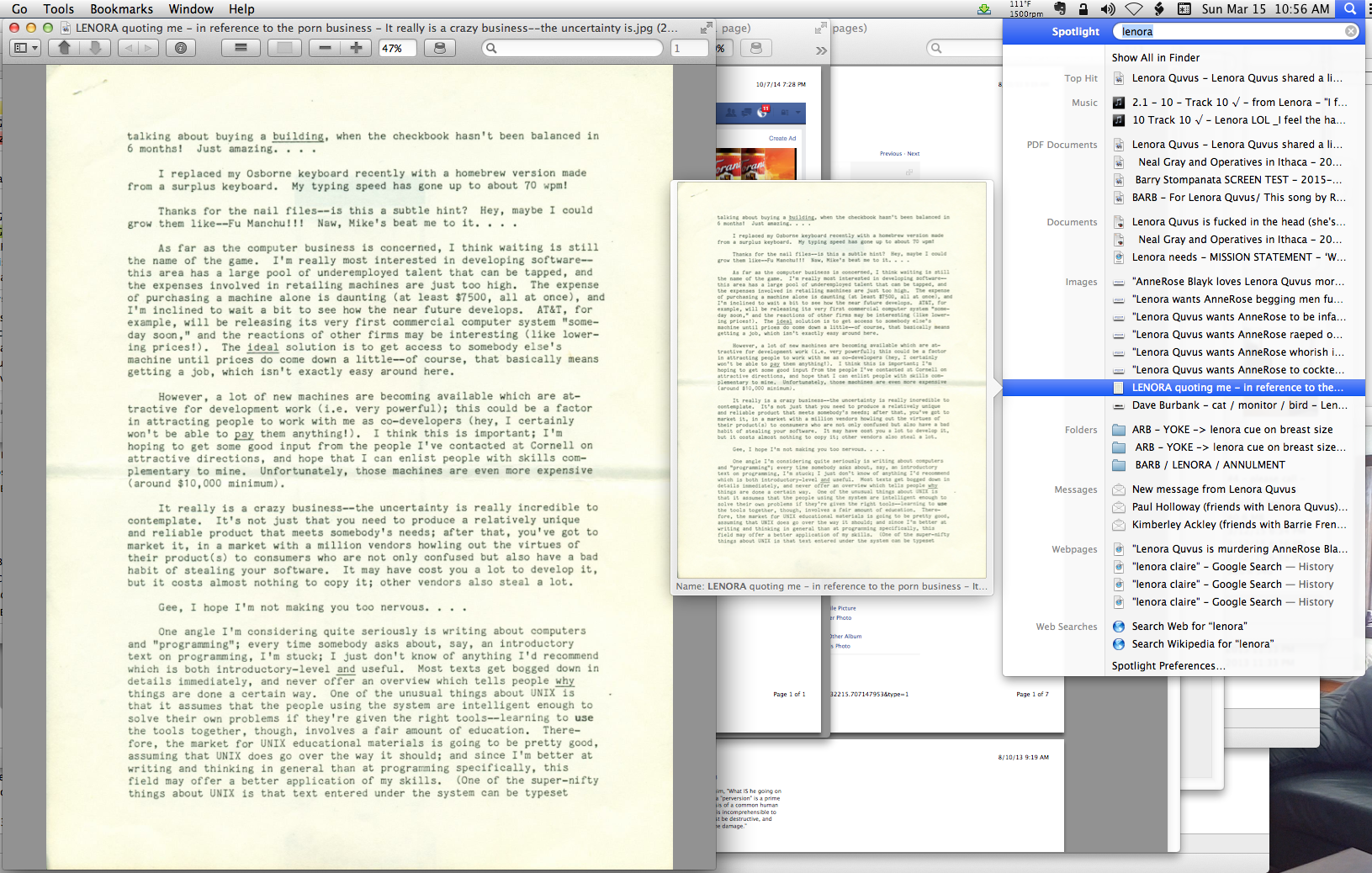This screenshot has width=1372, height=873.
Task: Click Show All in Finder
Action: tap(1156, 57)
